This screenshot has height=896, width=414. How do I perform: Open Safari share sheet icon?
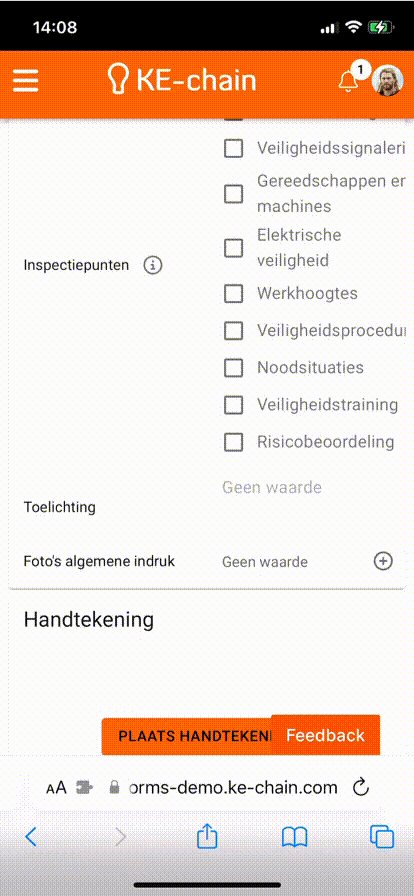click(207, 837)
